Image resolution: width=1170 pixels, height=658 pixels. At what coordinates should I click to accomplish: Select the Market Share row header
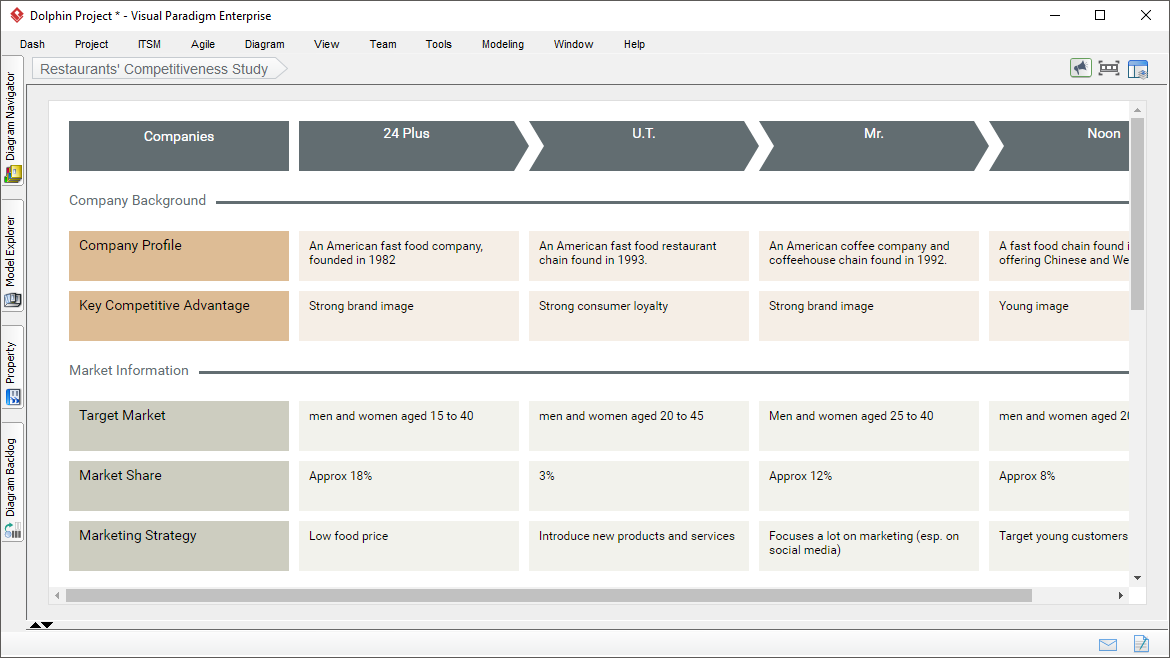tap(179, 486)
